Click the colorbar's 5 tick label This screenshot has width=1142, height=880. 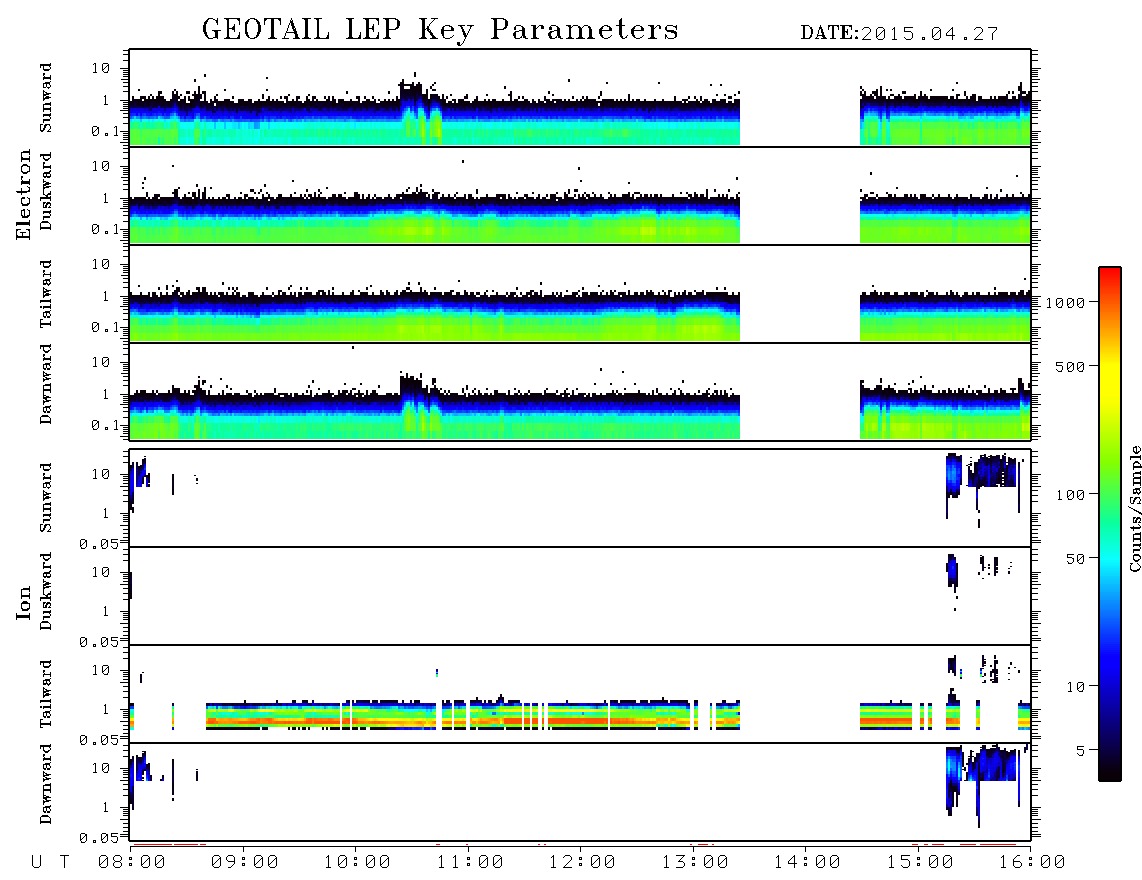pyautogui.click(x=1081, y=751)
